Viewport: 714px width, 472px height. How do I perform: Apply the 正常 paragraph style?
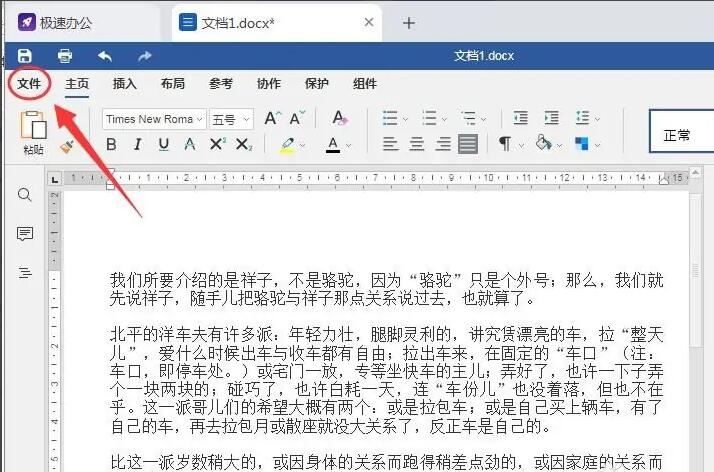[x=682, y=131]
